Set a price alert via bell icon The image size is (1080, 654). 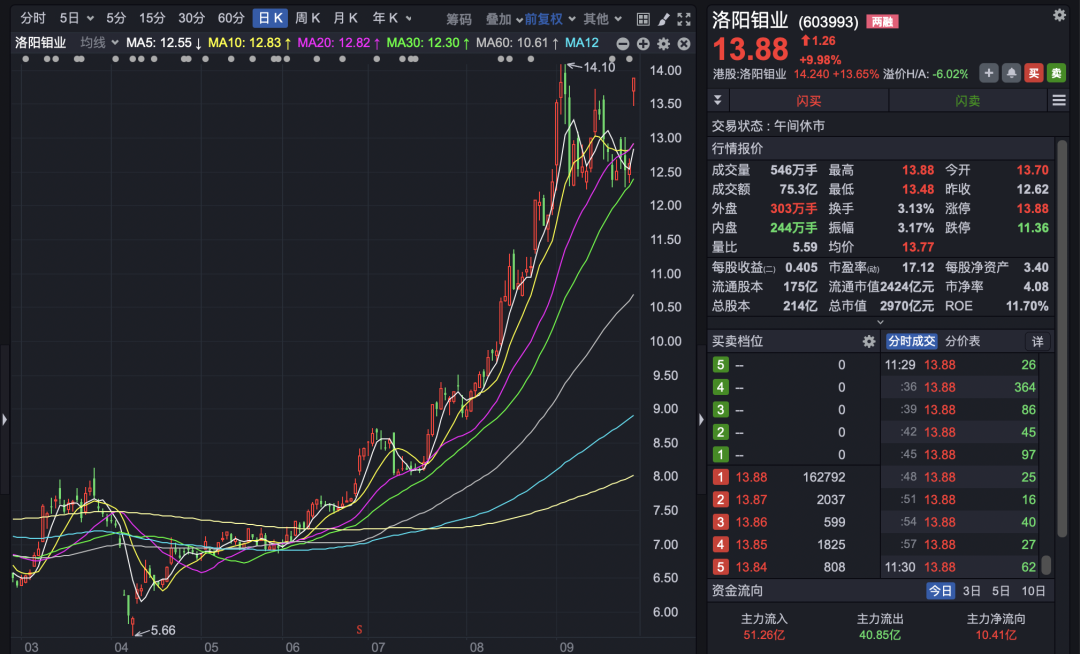coord(1011,72)
